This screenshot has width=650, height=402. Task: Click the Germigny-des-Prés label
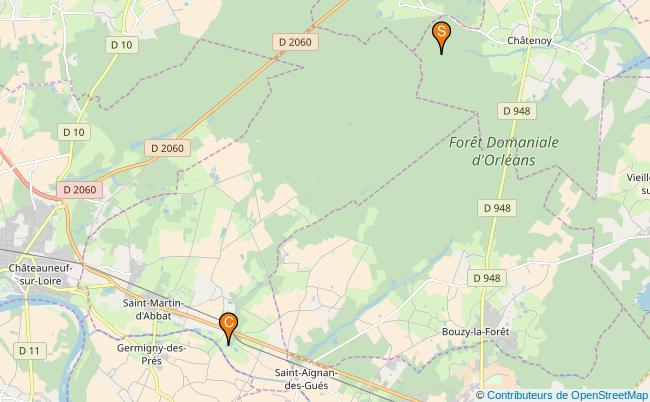coord(151,354)
